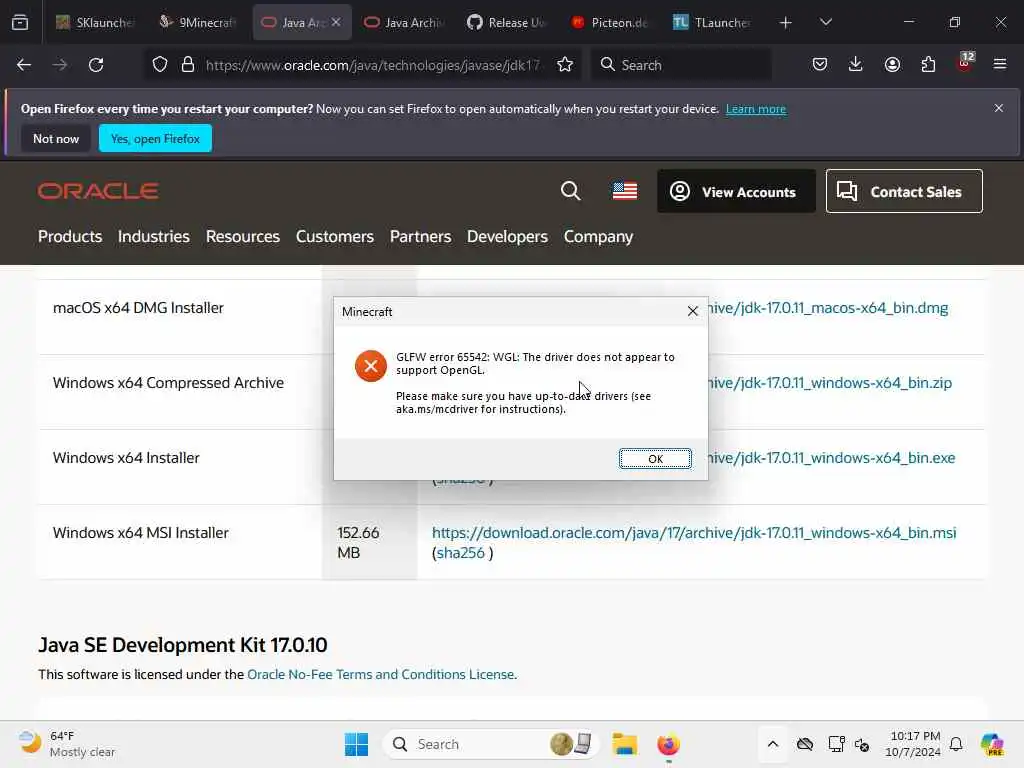Screen dimensions: 1024x768
Task: Click the Not now button
Action: (56, 138)
